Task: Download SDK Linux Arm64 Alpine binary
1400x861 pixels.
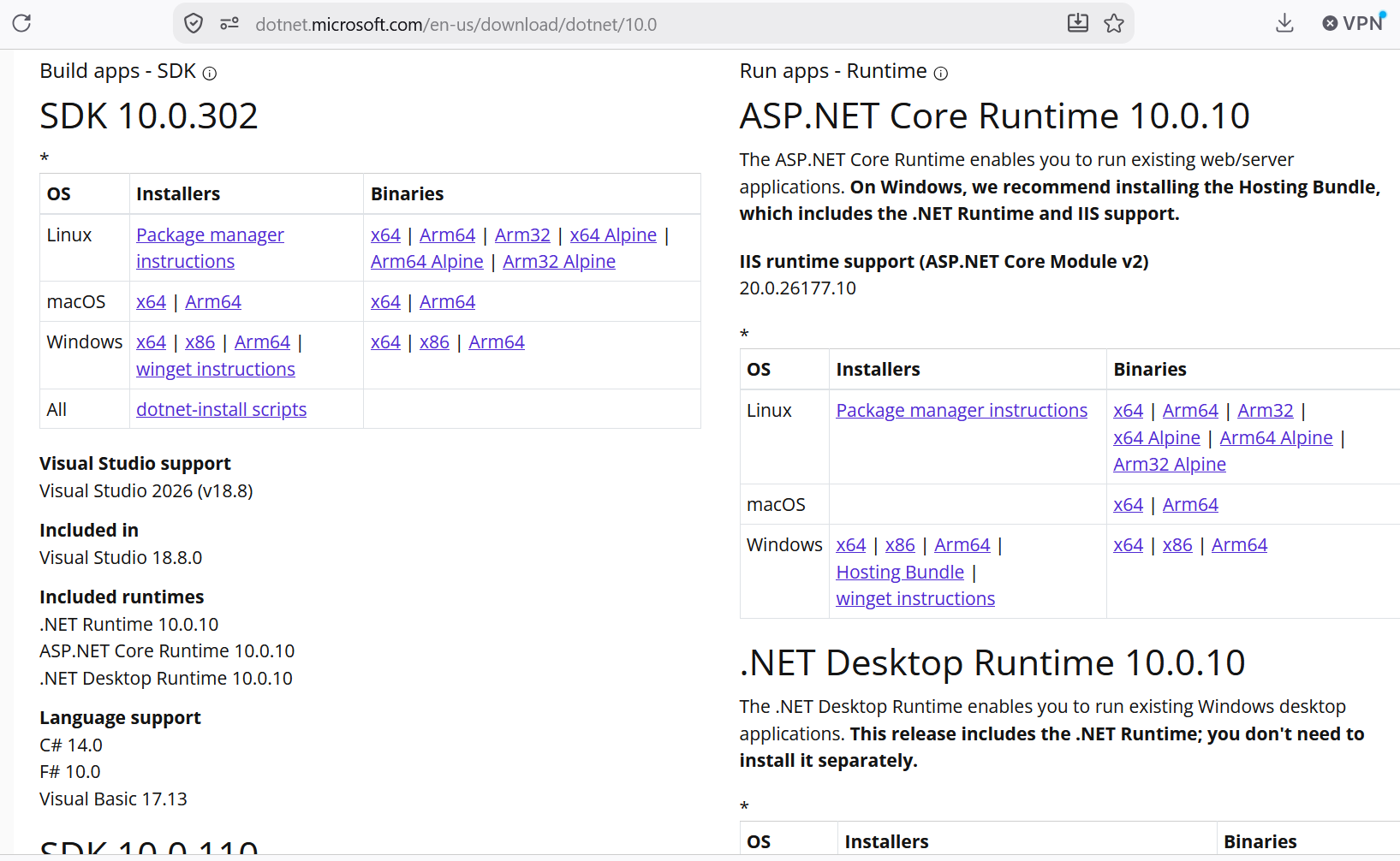Action: point(427,262)
